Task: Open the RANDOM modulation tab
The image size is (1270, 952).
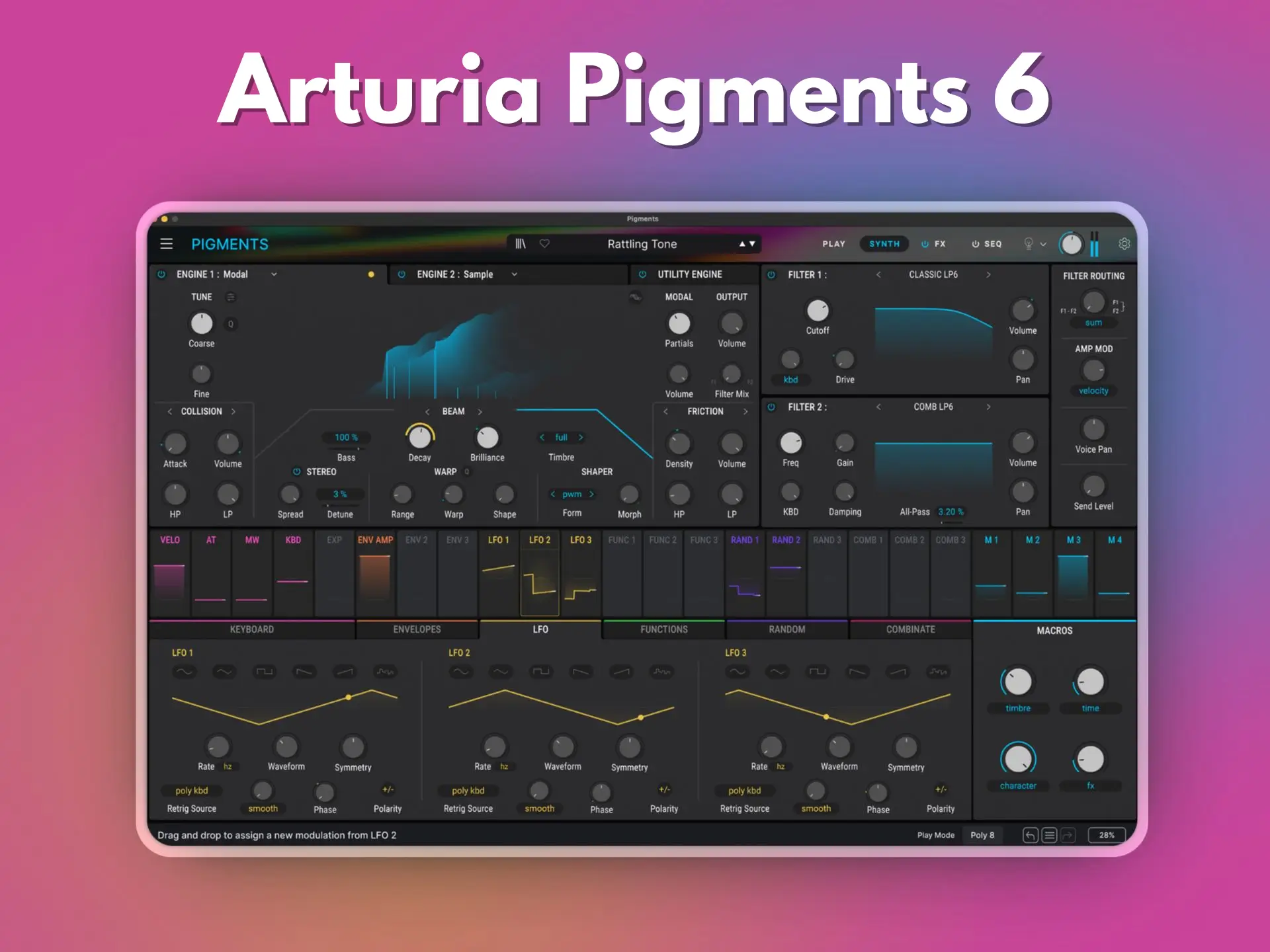Action: pyautogui.click(x=786, y=629)
